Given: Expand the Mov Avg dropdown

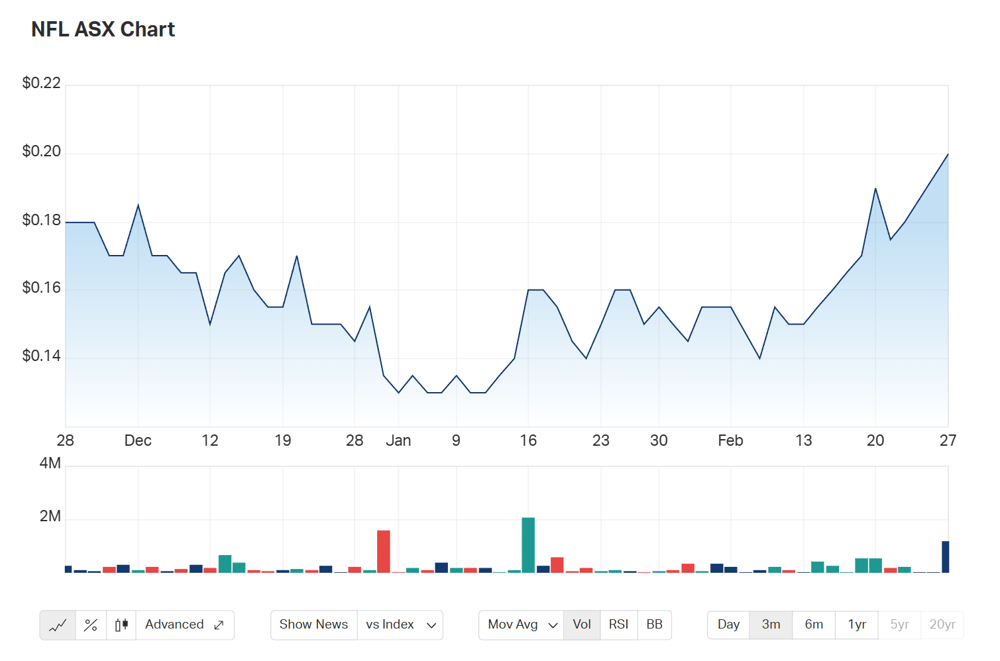Looking at the screenshot, I should click(x=522, y=624).
